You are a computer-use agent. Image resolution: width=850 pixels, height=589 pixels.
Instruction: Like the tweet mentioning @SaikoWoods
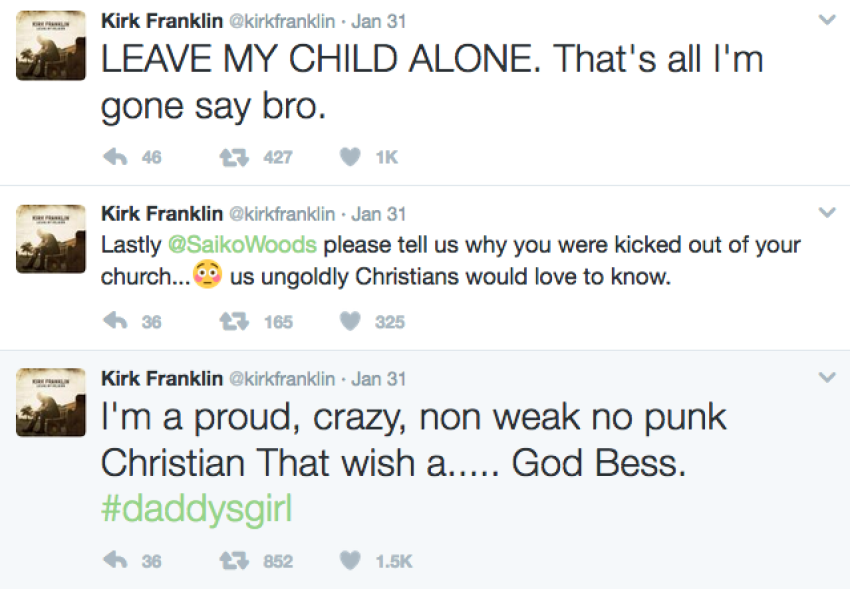click(x=349, y=322)
